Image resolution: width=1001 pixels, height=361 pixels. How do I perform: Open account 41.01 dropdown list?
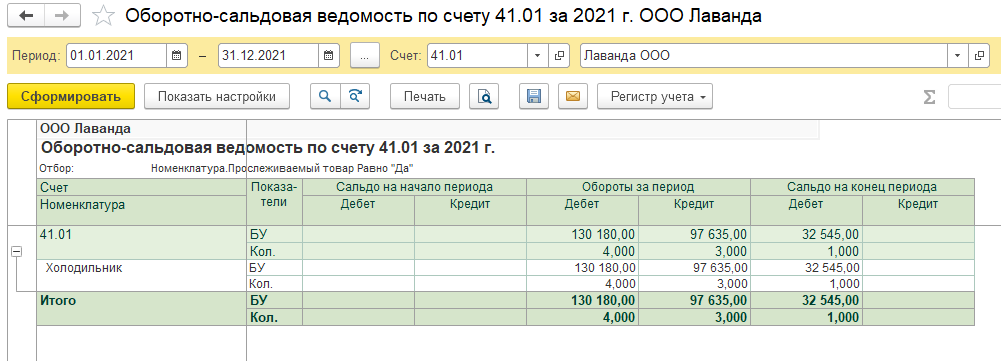click(x=537, y=56)
